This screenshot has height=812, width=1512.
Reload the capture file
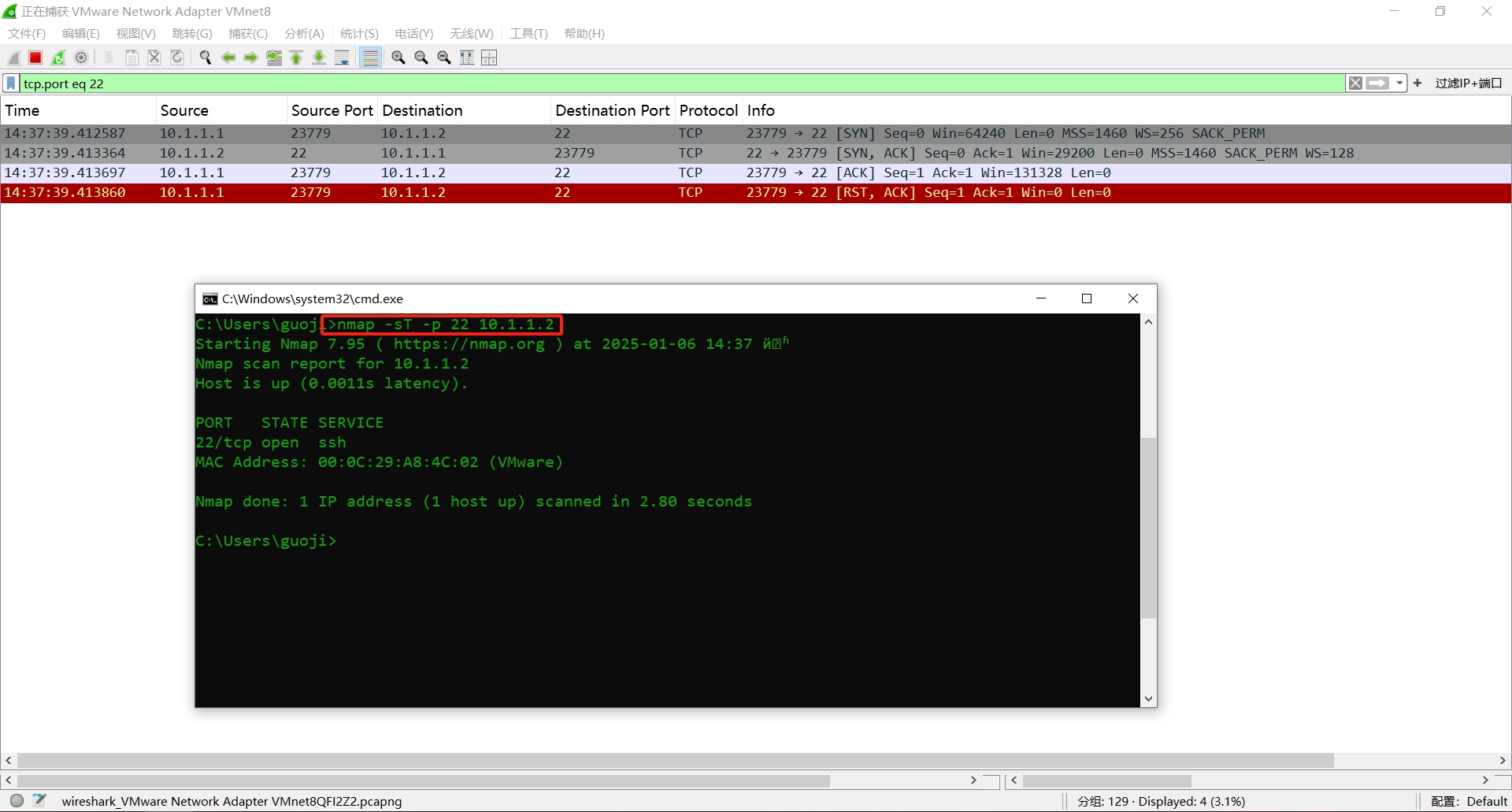click(x=177, y=57)
